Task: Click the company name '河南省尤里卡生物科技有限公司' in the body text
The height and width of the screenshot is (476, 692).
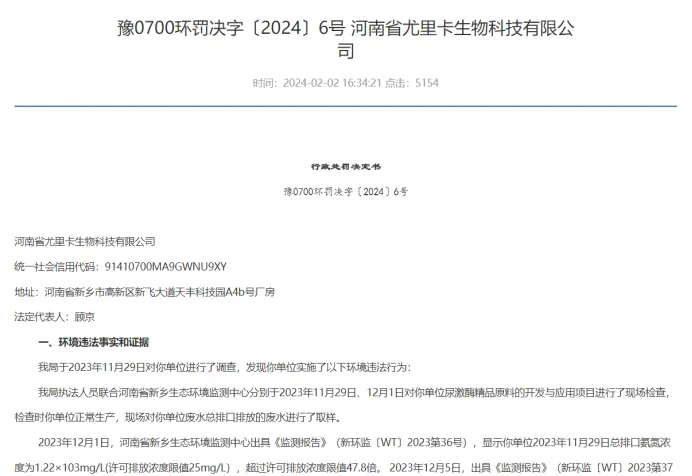Action: 85,241
